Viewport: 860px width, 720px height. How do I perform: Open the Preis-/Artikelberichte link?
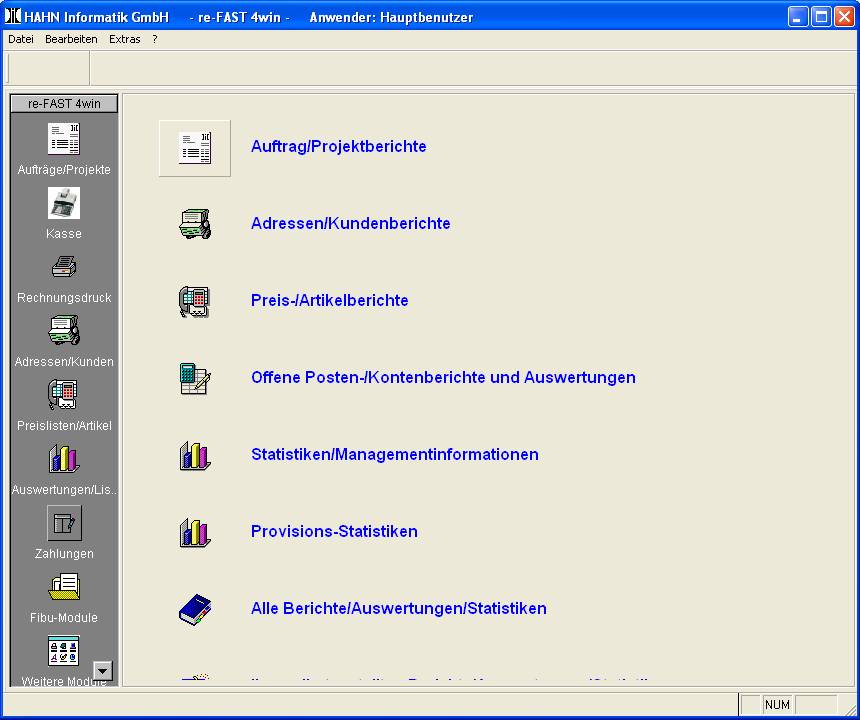point(330,301)
